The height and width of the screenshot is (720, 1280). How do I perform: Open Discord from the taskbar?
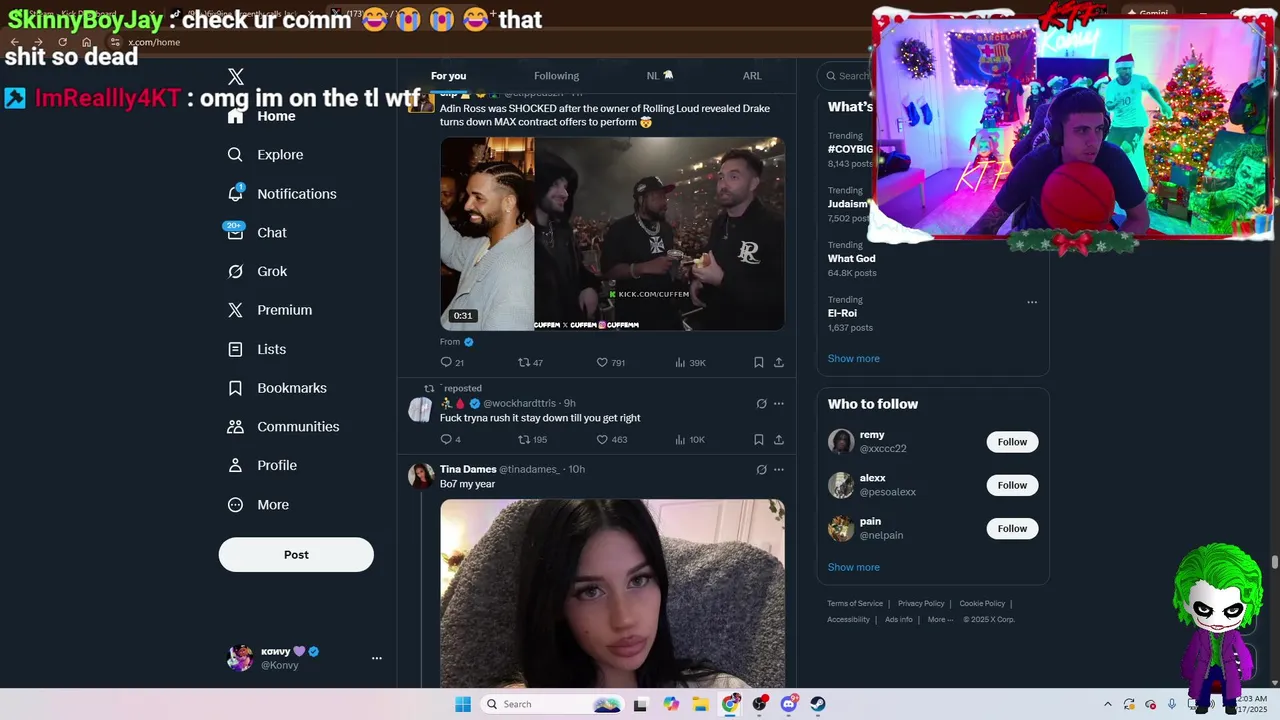tap(789, 704)
